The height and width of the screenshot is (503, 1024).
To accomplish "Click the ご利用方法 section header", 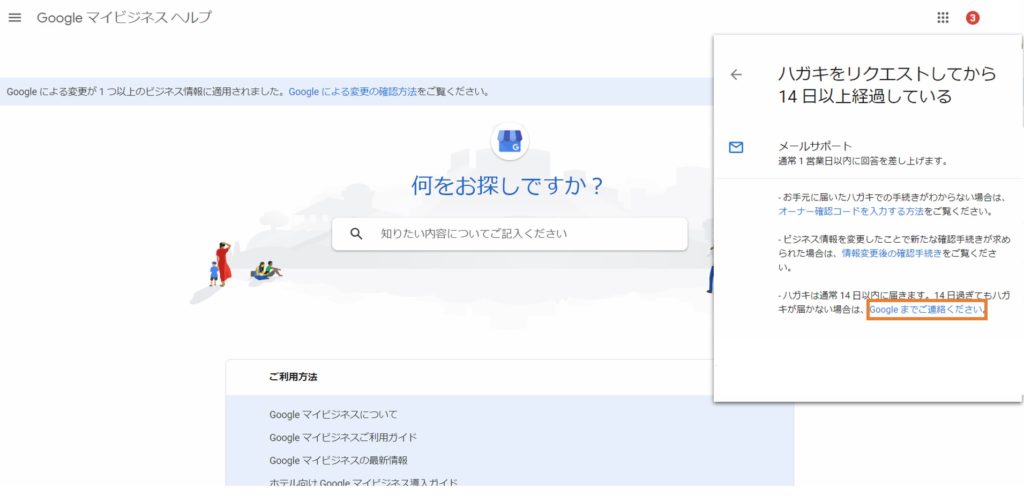I will [293, 377].
